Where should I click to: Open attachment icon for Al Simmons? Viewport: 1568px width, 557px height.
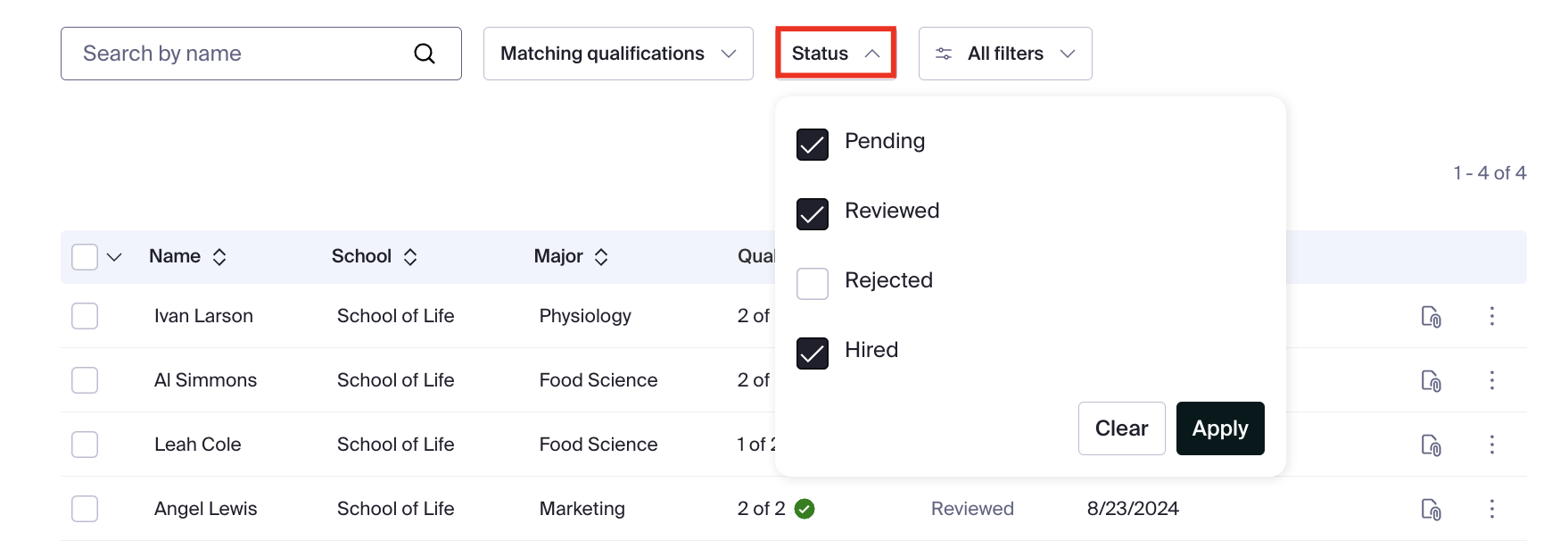point(1431,380)
